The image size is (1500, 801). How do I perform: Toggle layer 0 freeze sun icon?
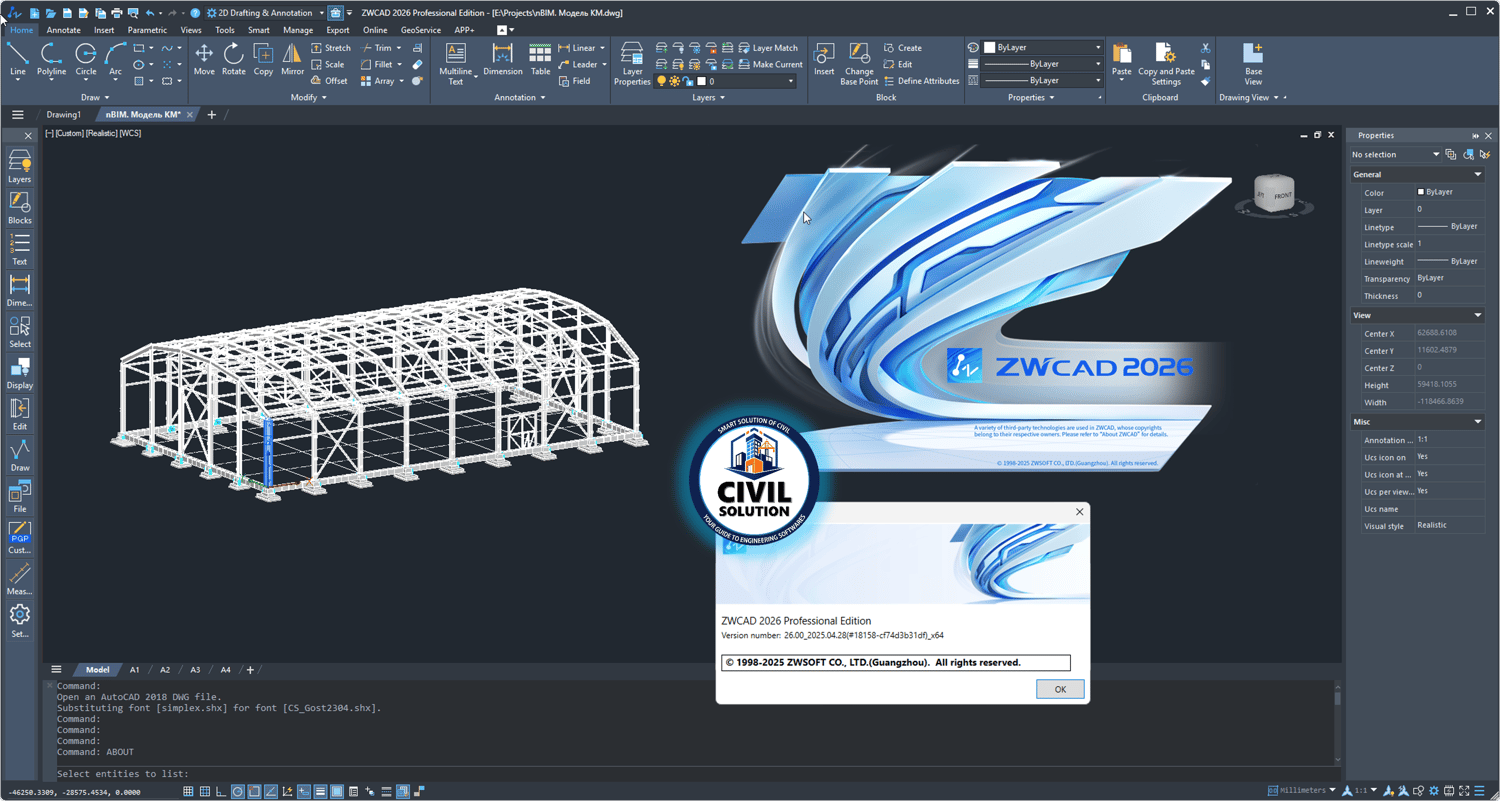(674, 81)
